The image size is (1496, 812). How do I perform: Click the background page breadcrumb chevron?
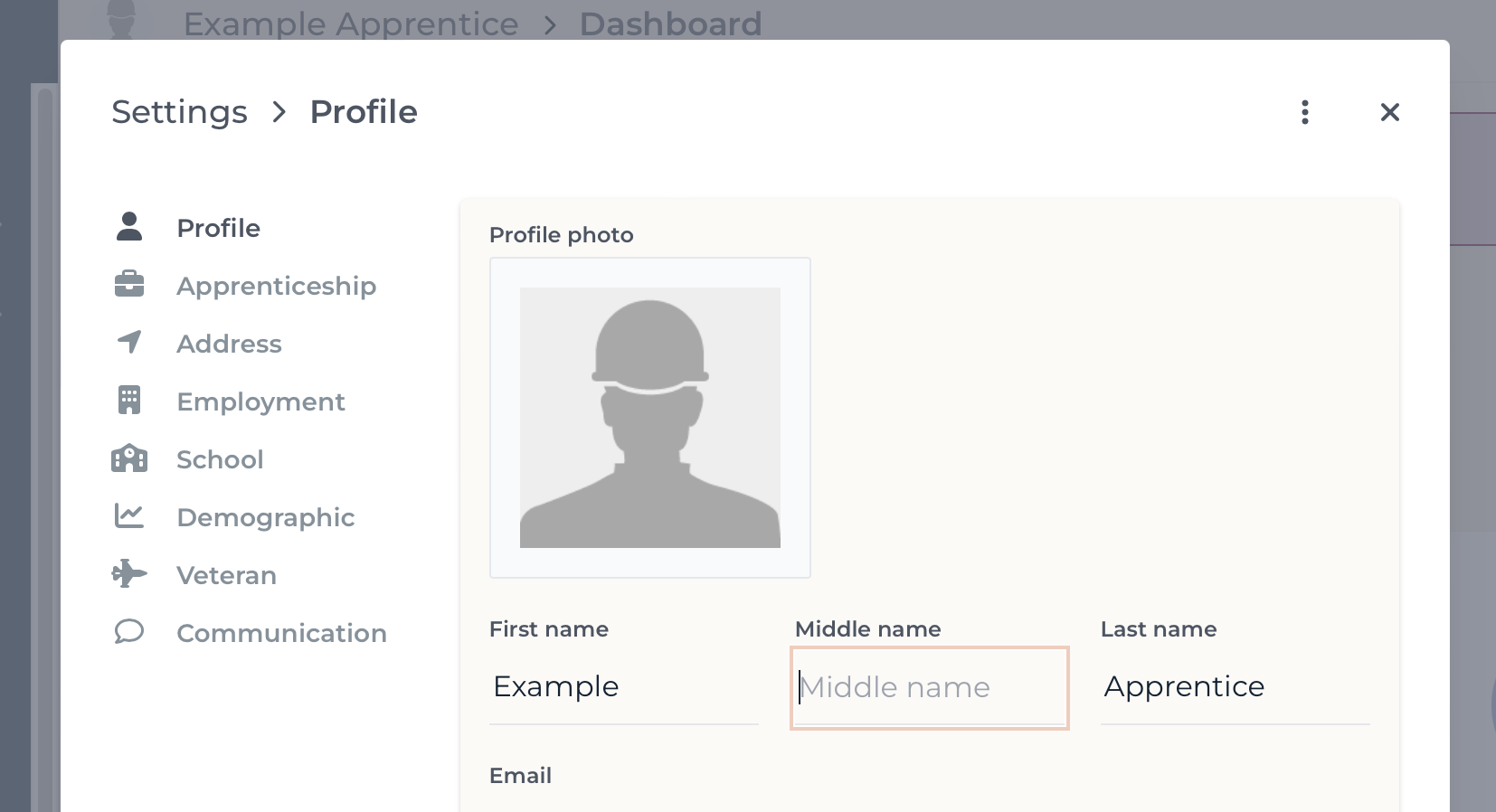tap(550, 24)
